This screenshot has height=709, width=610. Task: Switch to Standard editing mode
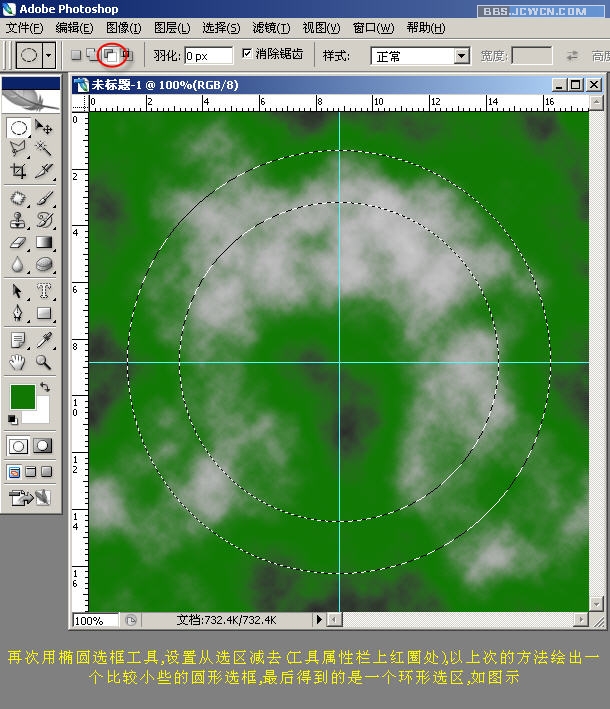[18, 446]
